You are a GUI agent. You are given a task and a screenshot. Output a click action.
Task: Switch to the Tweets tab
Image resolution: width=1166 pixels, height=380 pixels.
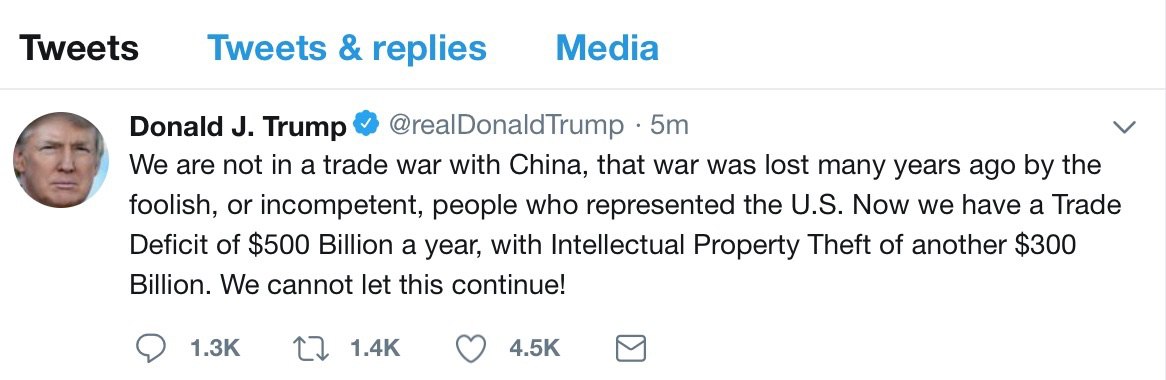coord(79,48)
